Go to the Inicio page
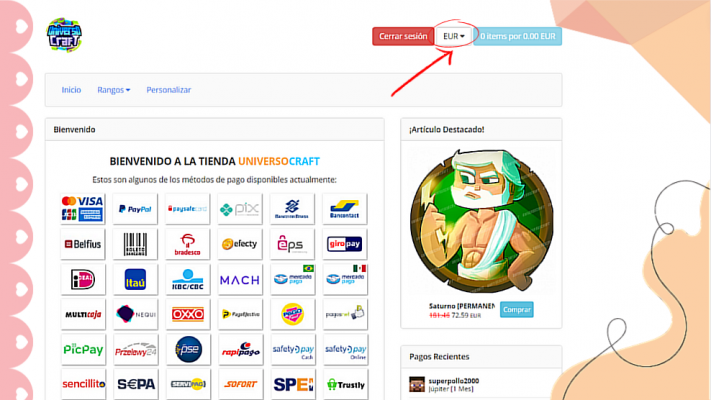 (x=71, y=90)
